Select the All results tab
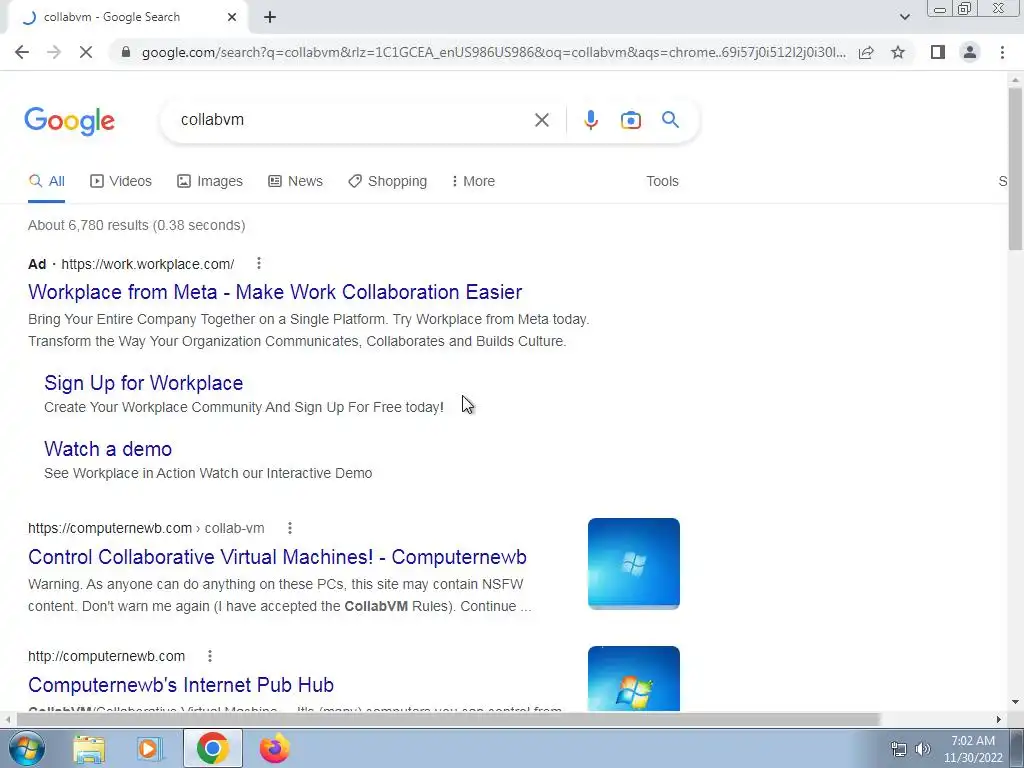Image resolution: width=1024 pixels, height=768 pixels. pyautogui.click(x=46, y=181)
